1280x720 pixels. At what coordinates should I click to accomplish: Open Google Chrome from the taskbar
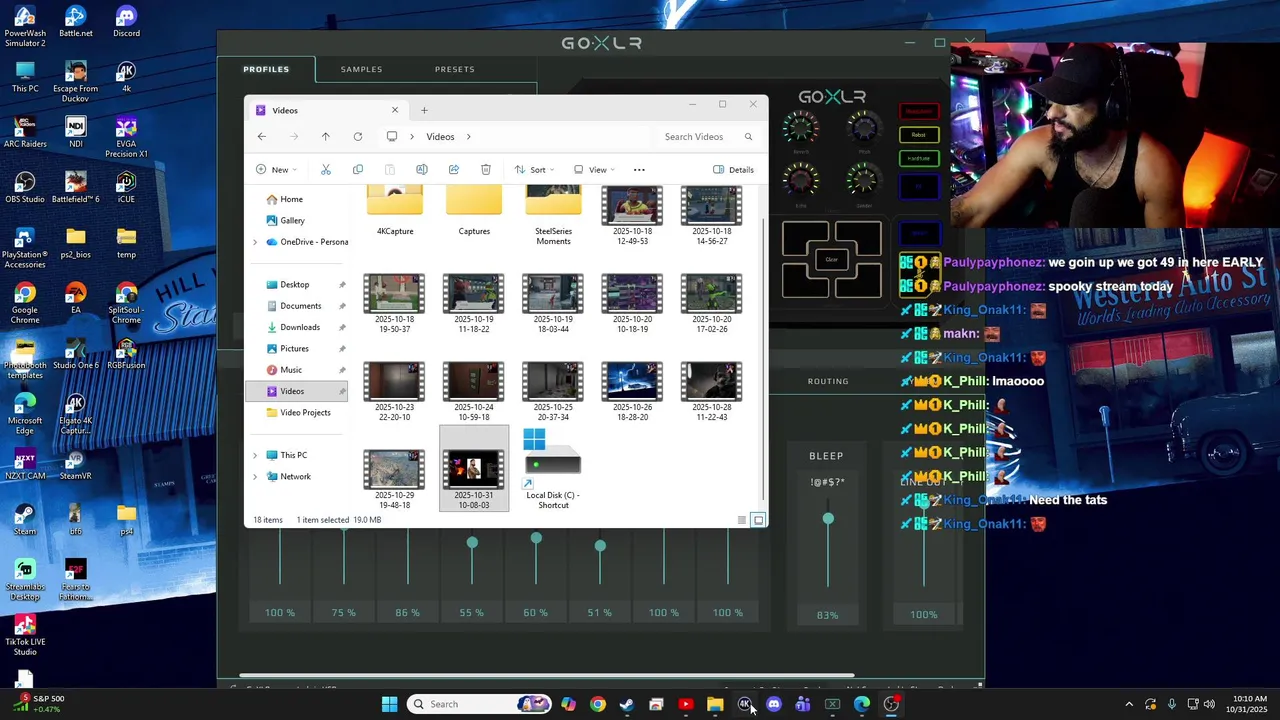[x=597, y=704]
